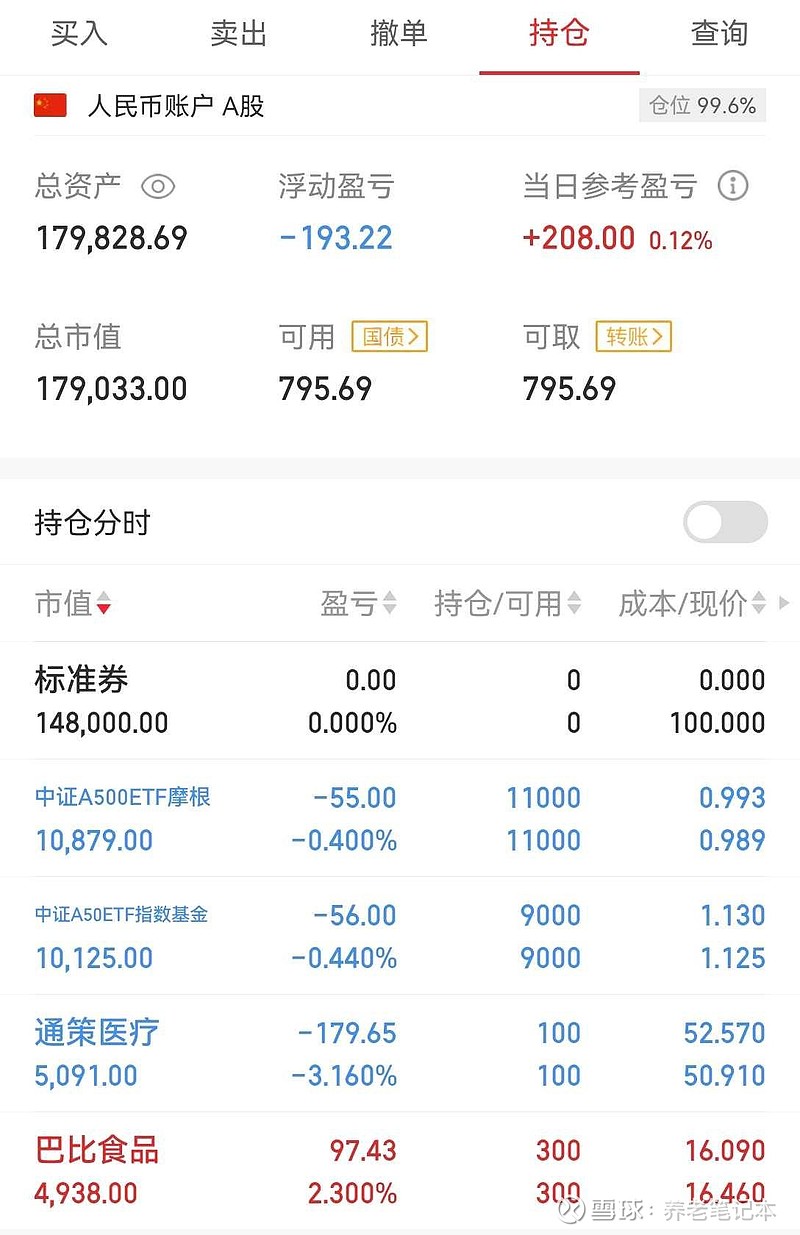
Task: Open the 撤单 tab
Action: 399,33
